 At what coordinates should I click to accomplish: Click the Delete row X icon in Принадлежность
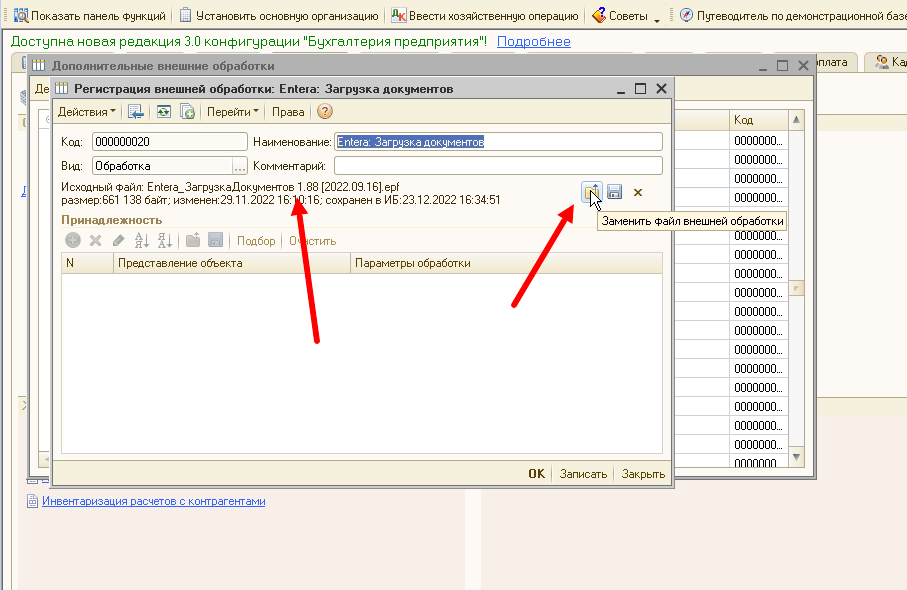95,240
